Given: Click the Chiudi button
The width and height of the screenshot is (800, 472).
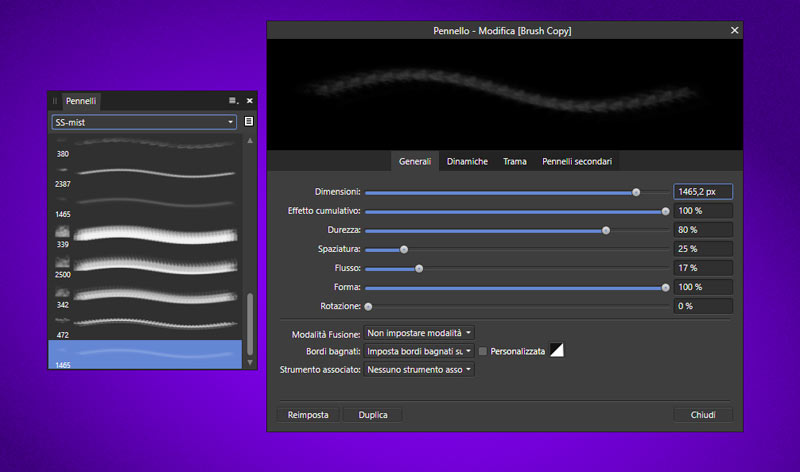Looking at the screenshot, I should (703, 415).
